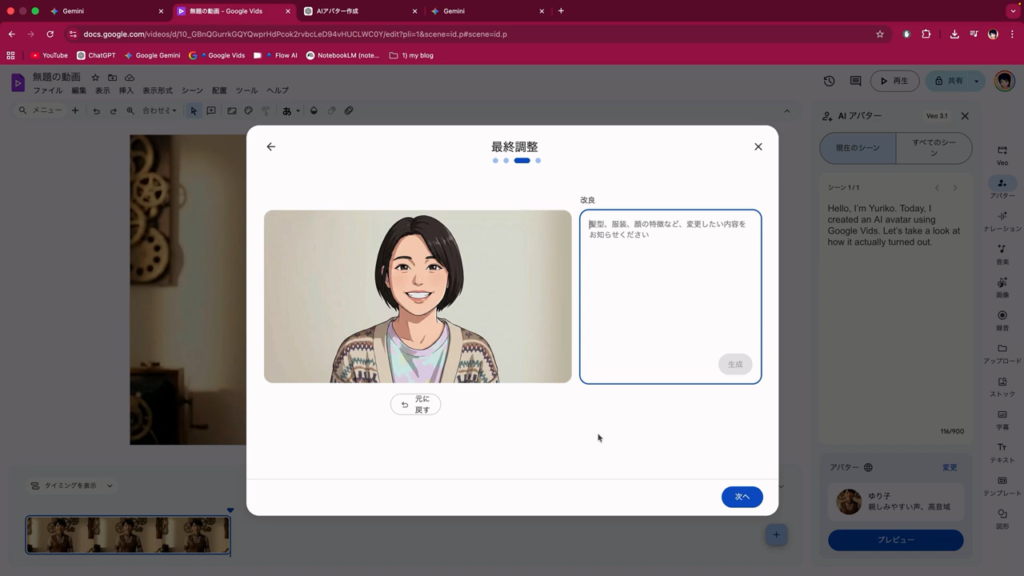This screenshot has height=576, width=1024.
Task: Open the 字幕 captions panel
Action: (1002, 418)
